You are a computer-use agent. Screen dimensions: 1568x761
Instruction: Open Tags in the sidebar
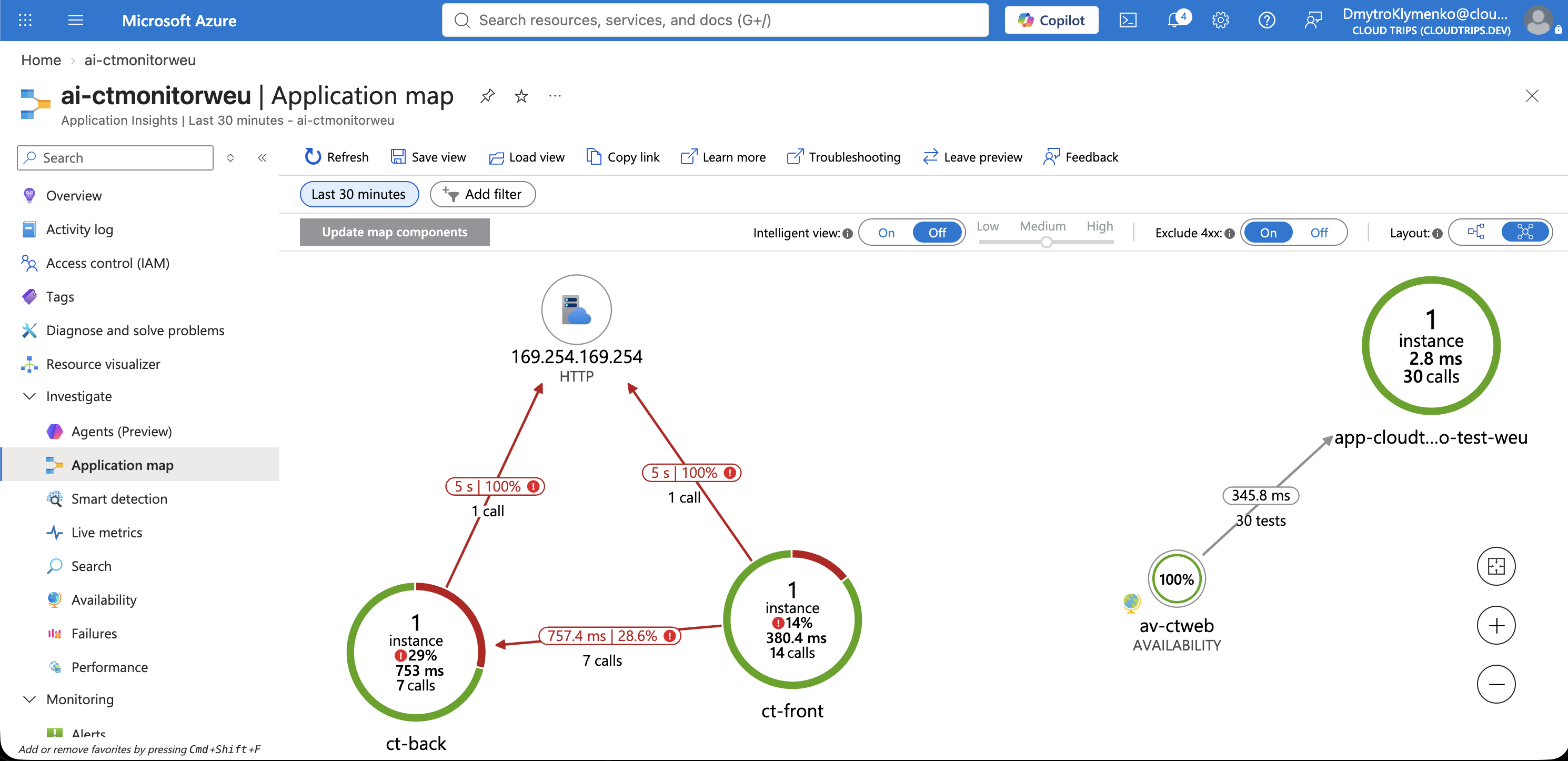(x=139, y=296)
